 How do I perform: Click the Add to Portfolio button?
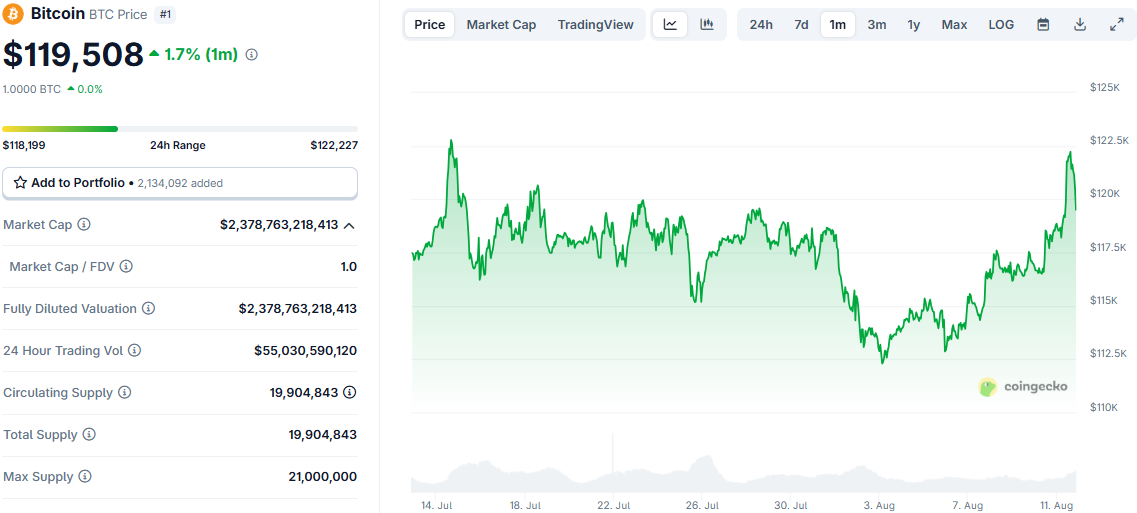point(180,183)
